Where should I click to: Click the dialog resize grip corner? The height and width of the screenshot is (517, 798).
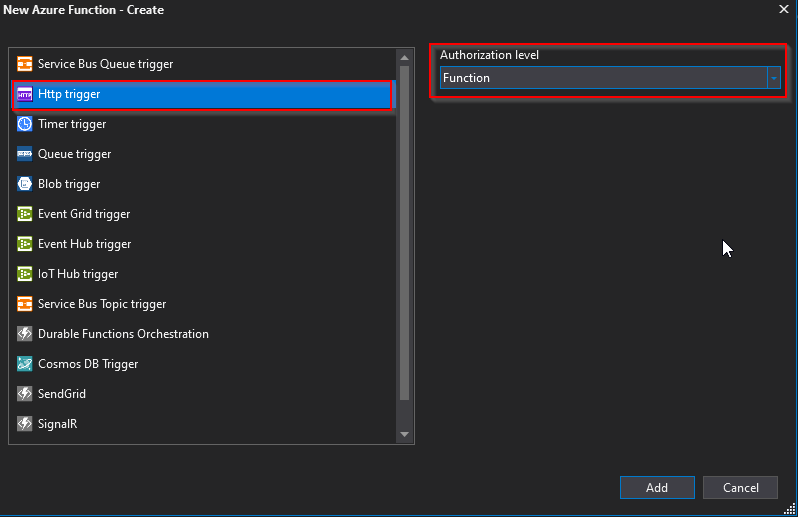pyautogui.click(x=790, y=509)
